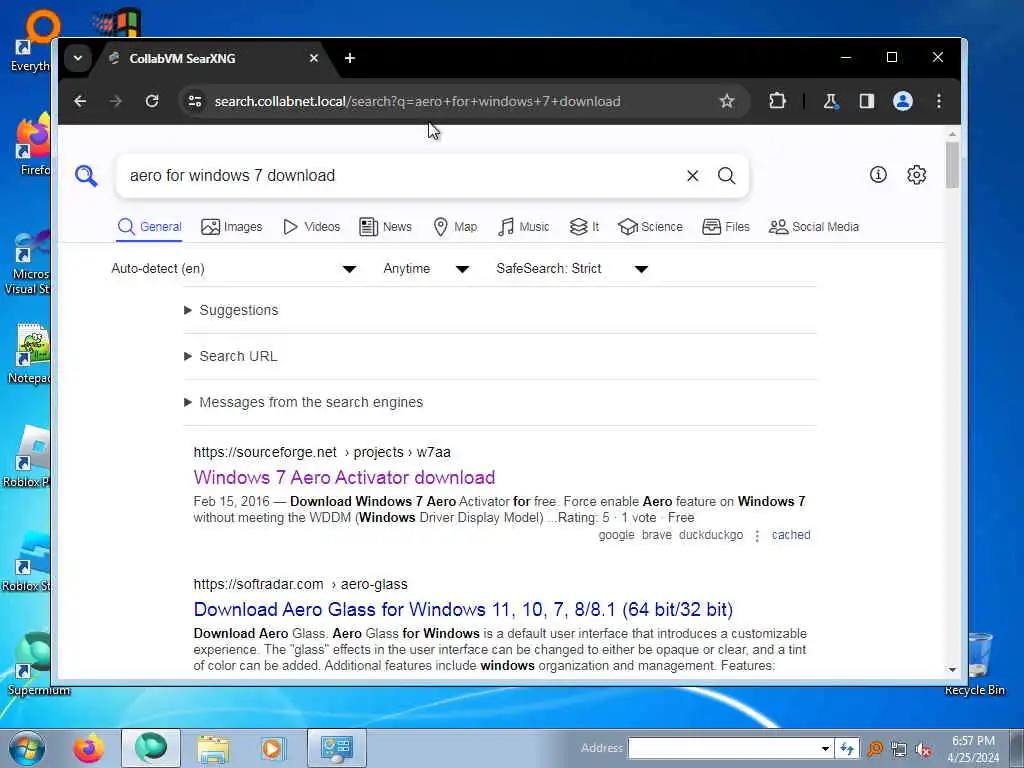Toggle the browser side panel
This screenshot has height=768, width=1024.
[x=867, y=101]
